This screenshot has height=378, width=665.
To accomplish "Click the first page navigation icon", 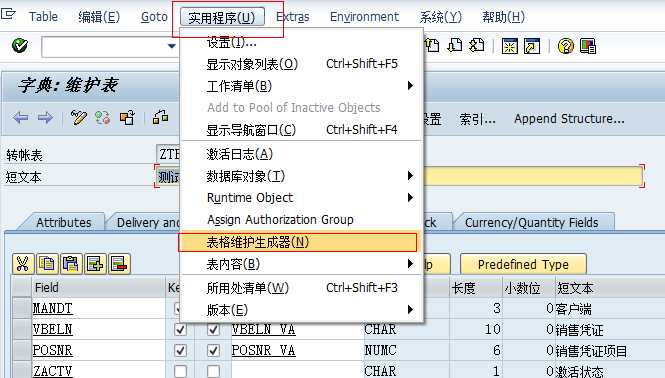I will [x=432, y=45].
